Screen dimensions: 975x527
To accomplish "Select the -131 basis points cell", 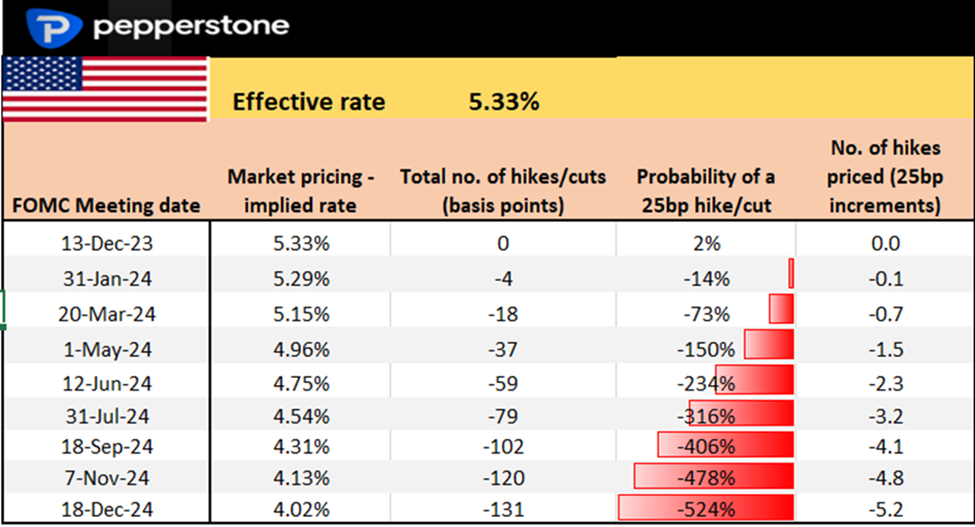I will click(503, 507).
